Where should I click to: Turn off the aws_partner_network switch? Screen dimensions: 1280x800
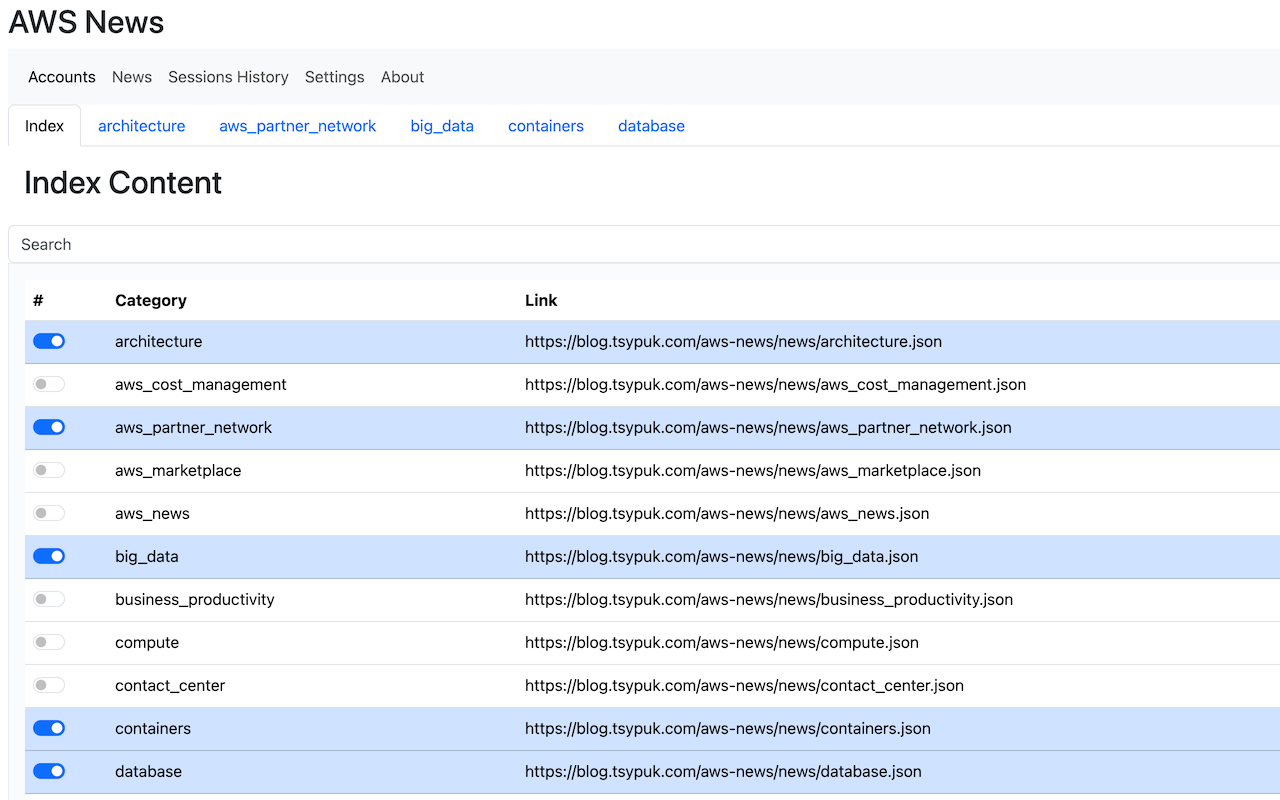48,427
